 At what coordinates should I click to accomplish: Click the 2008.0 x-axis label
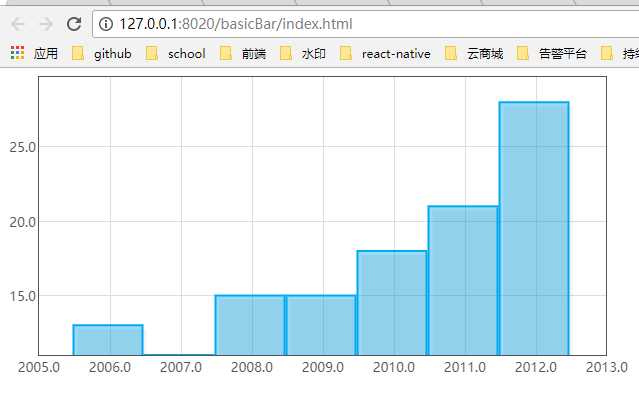pyautogui.click(x=252, y=367)
